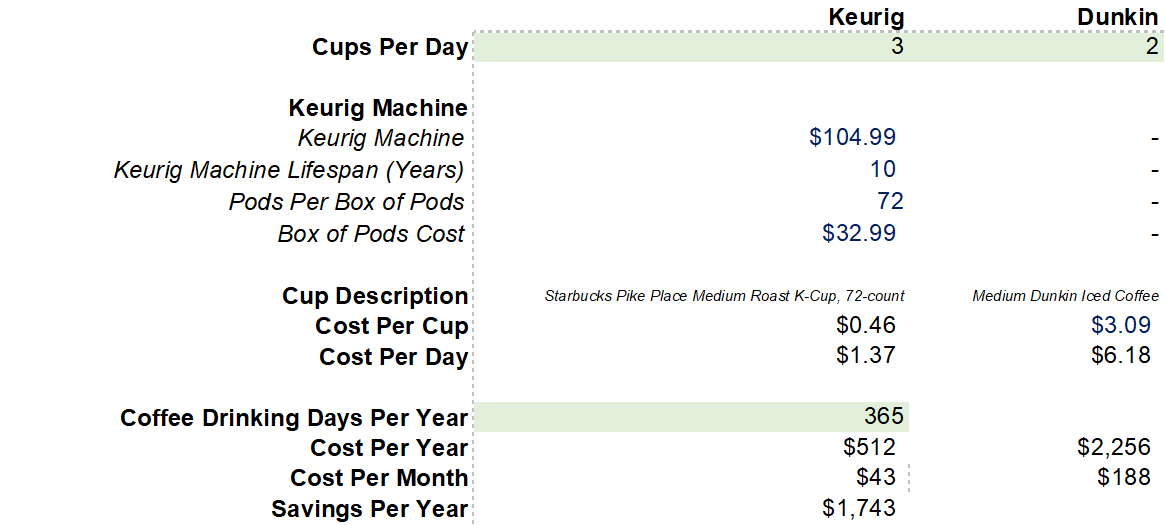Click the Pods Per Box value 72
The image size is (1165, 525).
(x=889, y=201)
